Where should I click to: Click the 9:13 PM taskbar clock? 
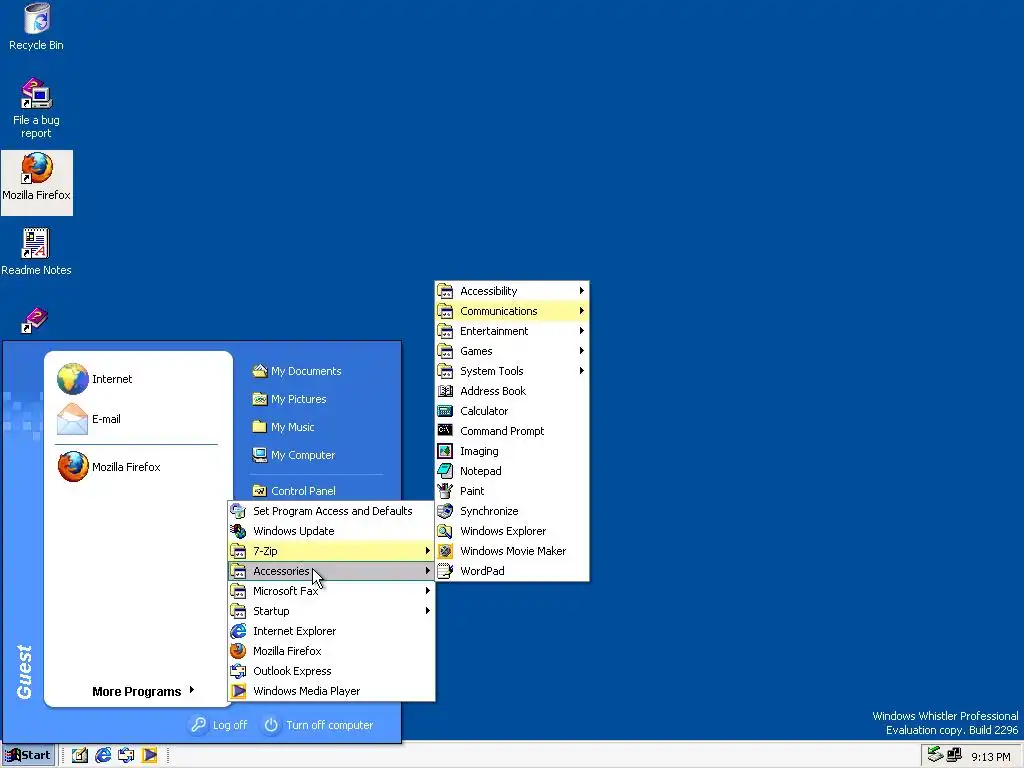[x=991, y=757]
